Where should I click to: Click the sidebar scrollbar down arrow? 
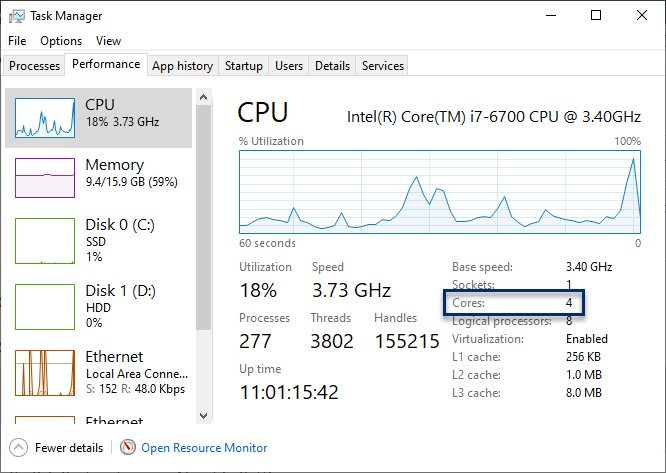pyautogui.click(x=204, y=415)
